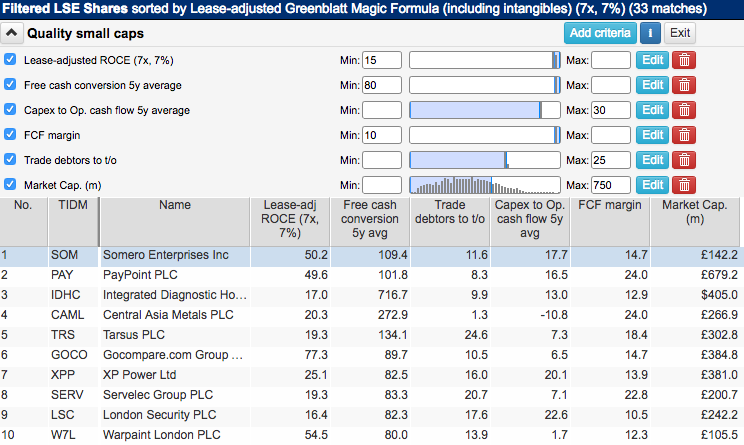Screen dimensions: 744x445
Task: Select the Central Asia Metals PLC row
Action: point(370,315)
